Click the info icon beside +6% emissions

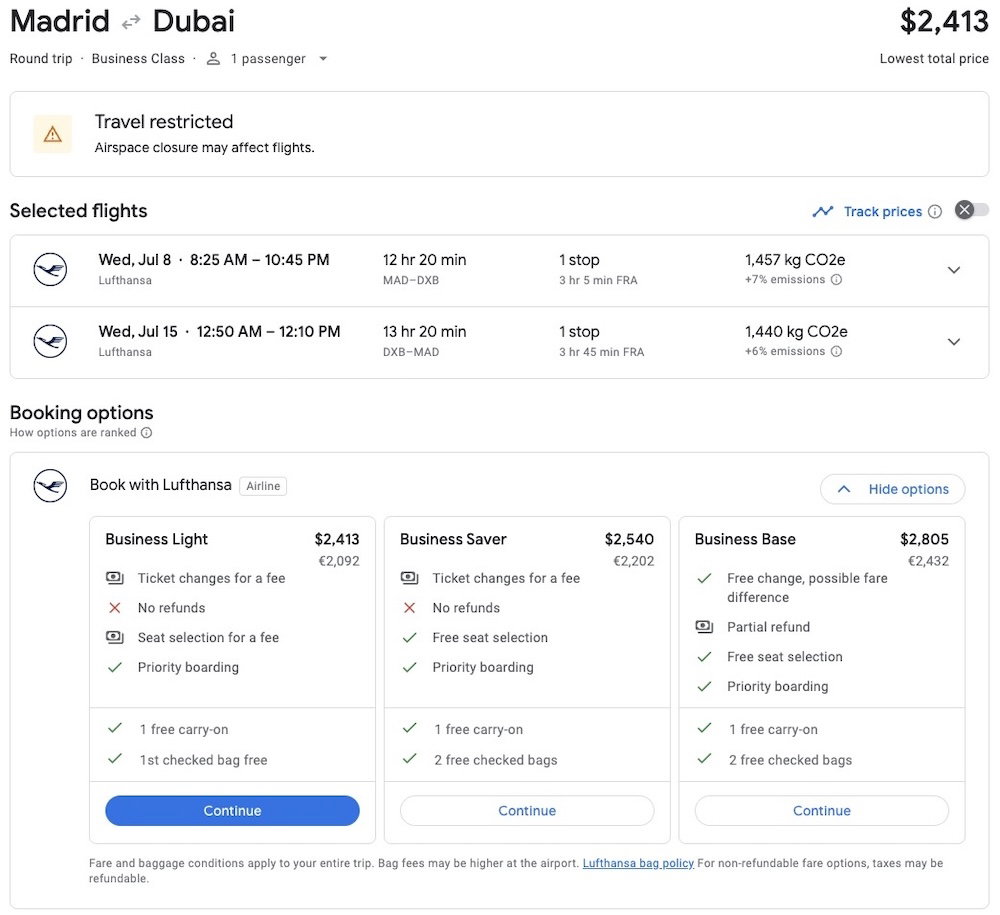[x=837, y=352]
